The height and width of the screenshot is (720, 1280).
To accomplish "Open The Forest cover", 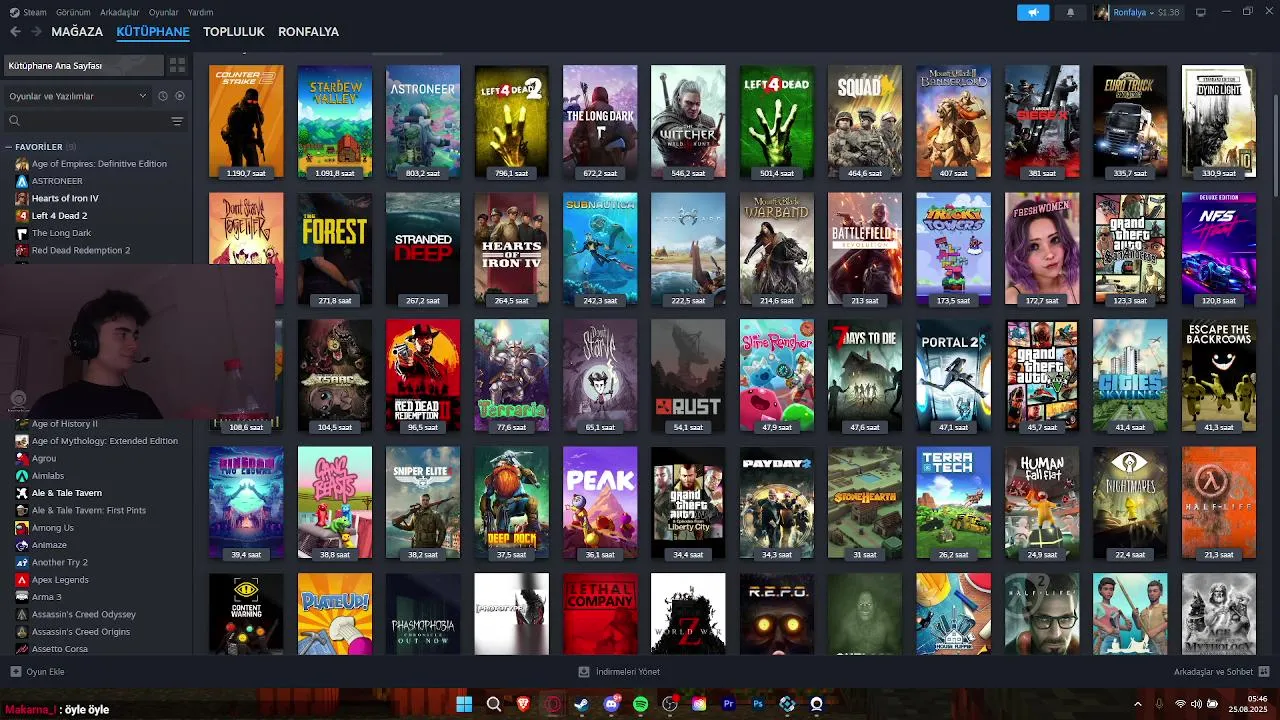I will click(x=335, y=249).
